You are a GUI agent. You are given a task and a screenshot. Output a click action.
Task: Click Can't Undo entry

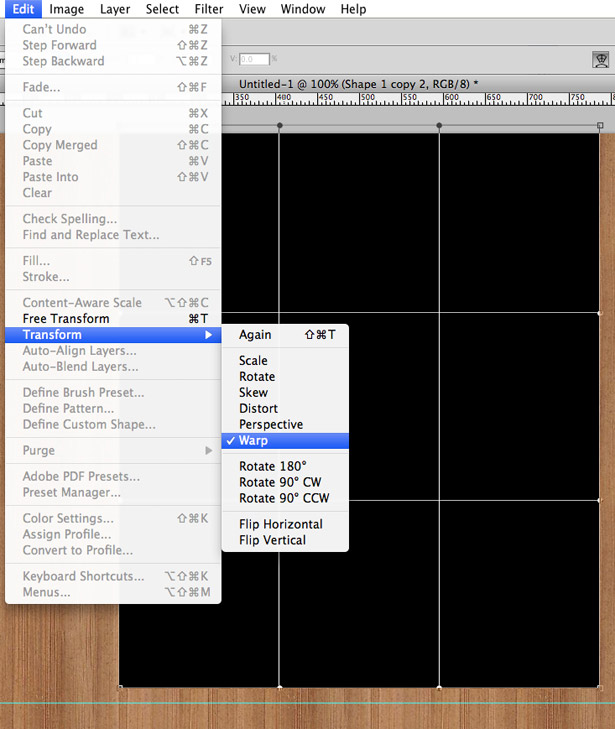113,29
